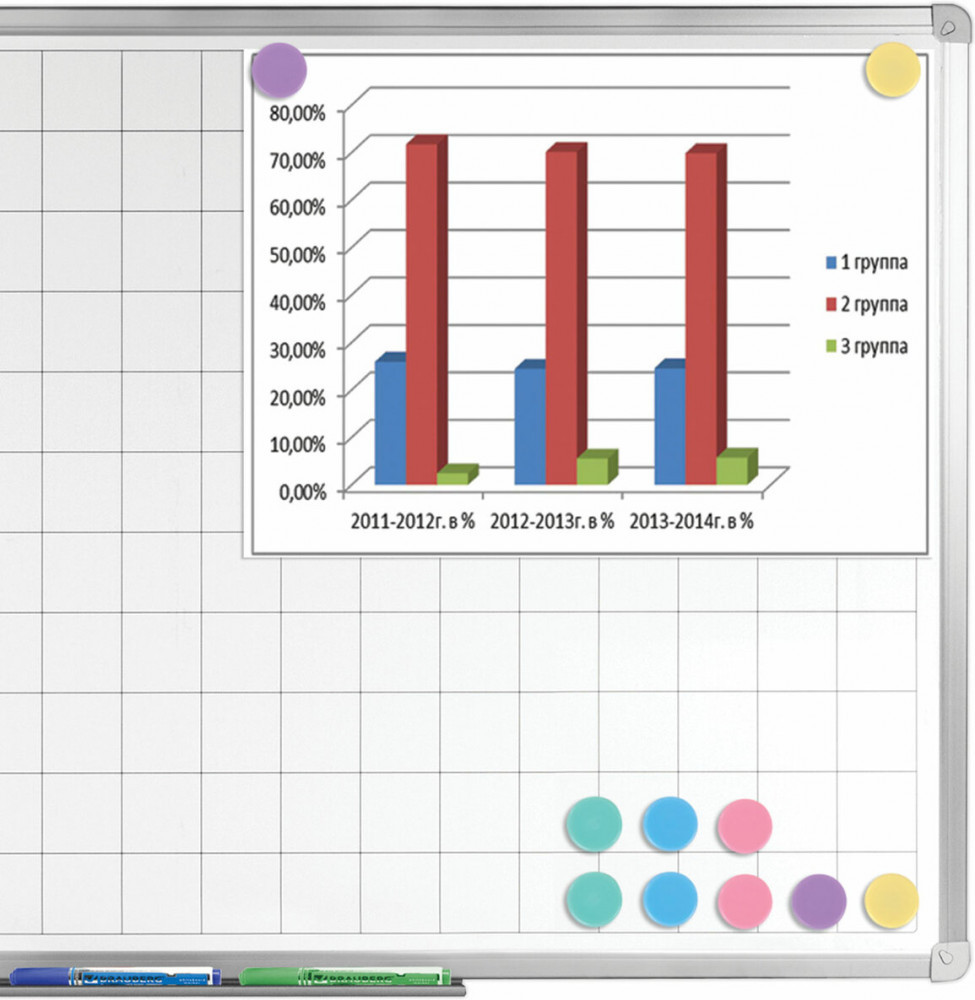Click the yellow magnet pinning the chart
This screenshot has height=1000, width=975.
pos(892,70)
